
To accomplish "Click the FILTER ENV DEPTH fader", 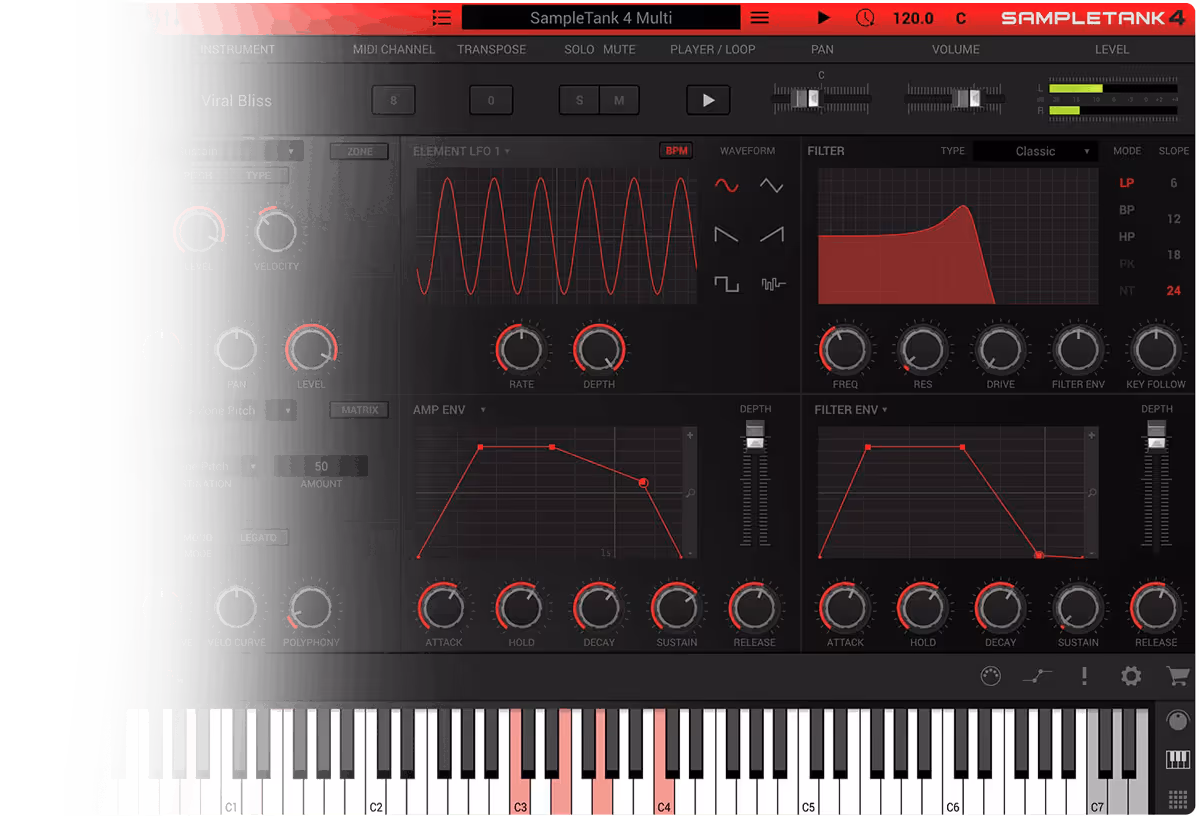I will click(1157, 435).
